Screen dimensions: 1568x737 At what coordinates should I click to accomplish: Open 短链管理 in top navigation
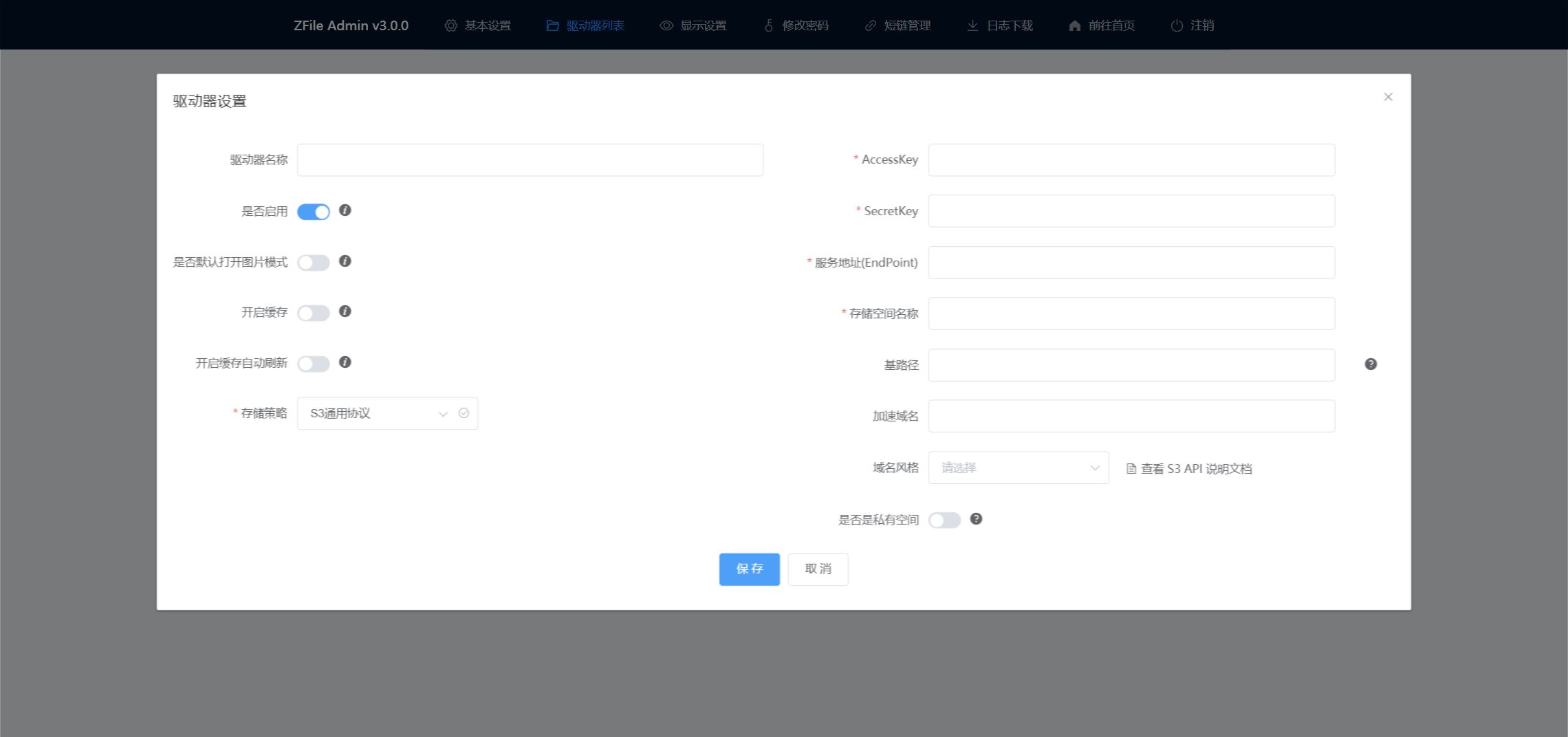(898, 25)
